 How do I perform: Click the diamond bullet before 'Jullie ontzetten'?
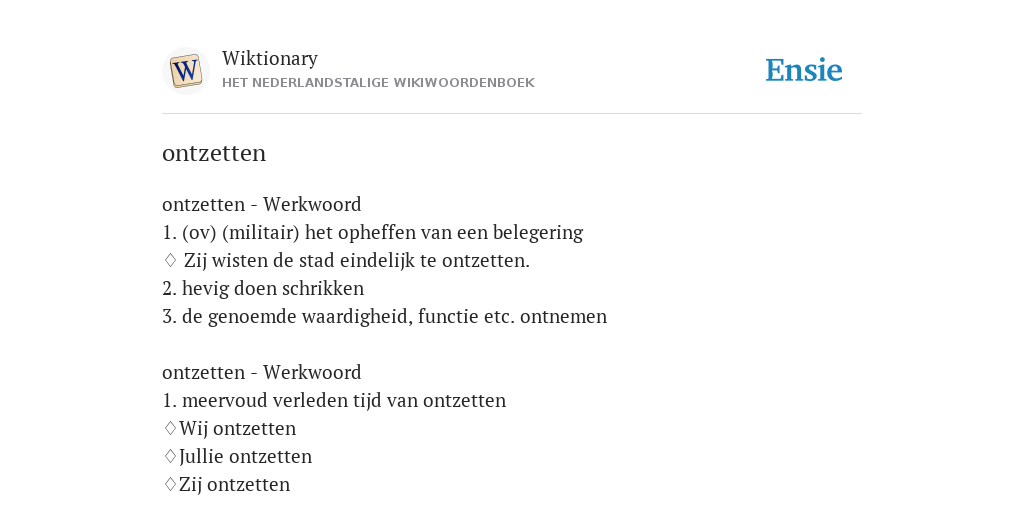tap(170, 456)
